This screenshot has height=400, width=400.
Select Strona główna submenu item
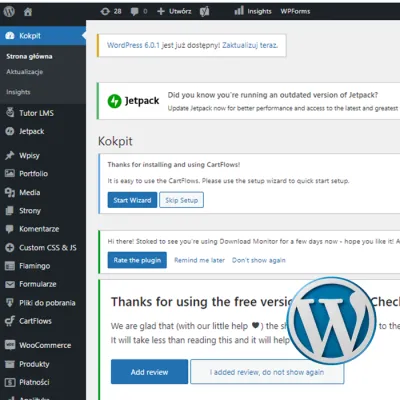(29, 56)
